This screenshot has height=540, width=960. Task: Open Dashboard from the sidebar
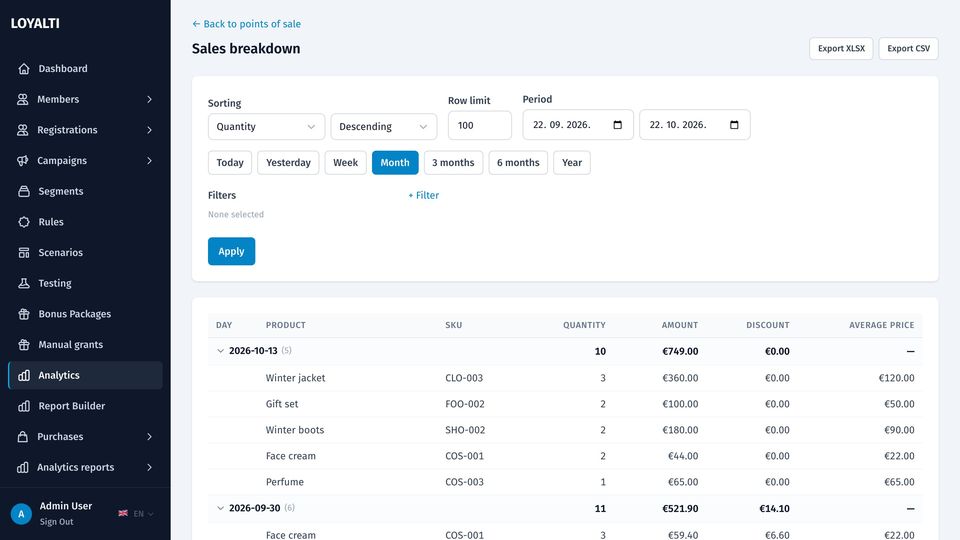point(85,69)
